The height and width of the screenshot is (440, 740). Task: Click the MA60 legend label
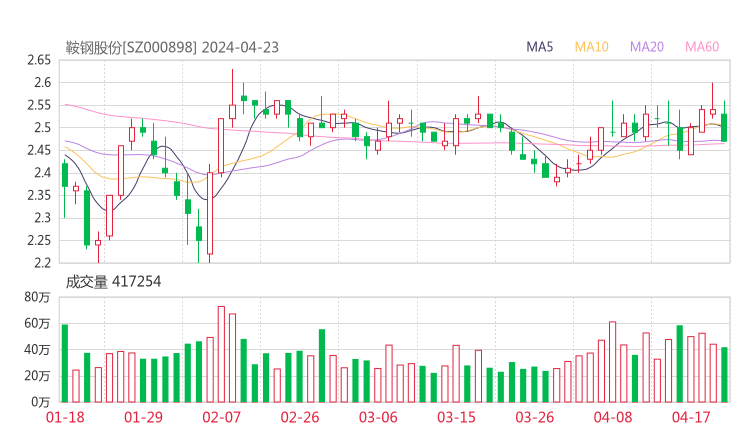pyautogui.click(x=702, y=47)
